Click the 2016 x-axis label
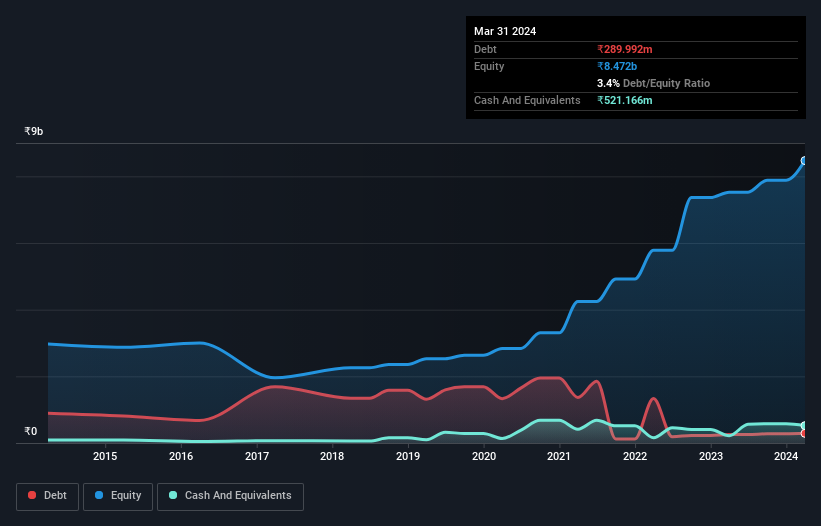The image size is (821, 526). (181, 456)
